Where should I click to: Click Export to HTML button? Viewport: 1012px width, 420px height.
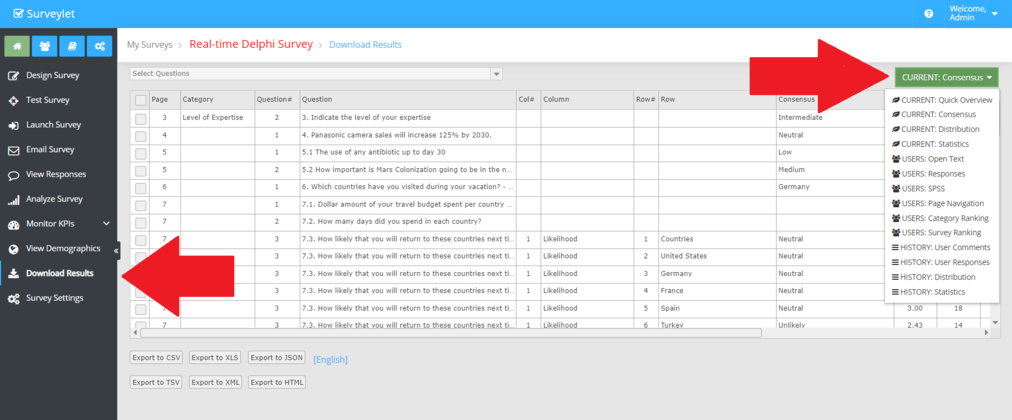pyautogui.click(x=276, y=383)
